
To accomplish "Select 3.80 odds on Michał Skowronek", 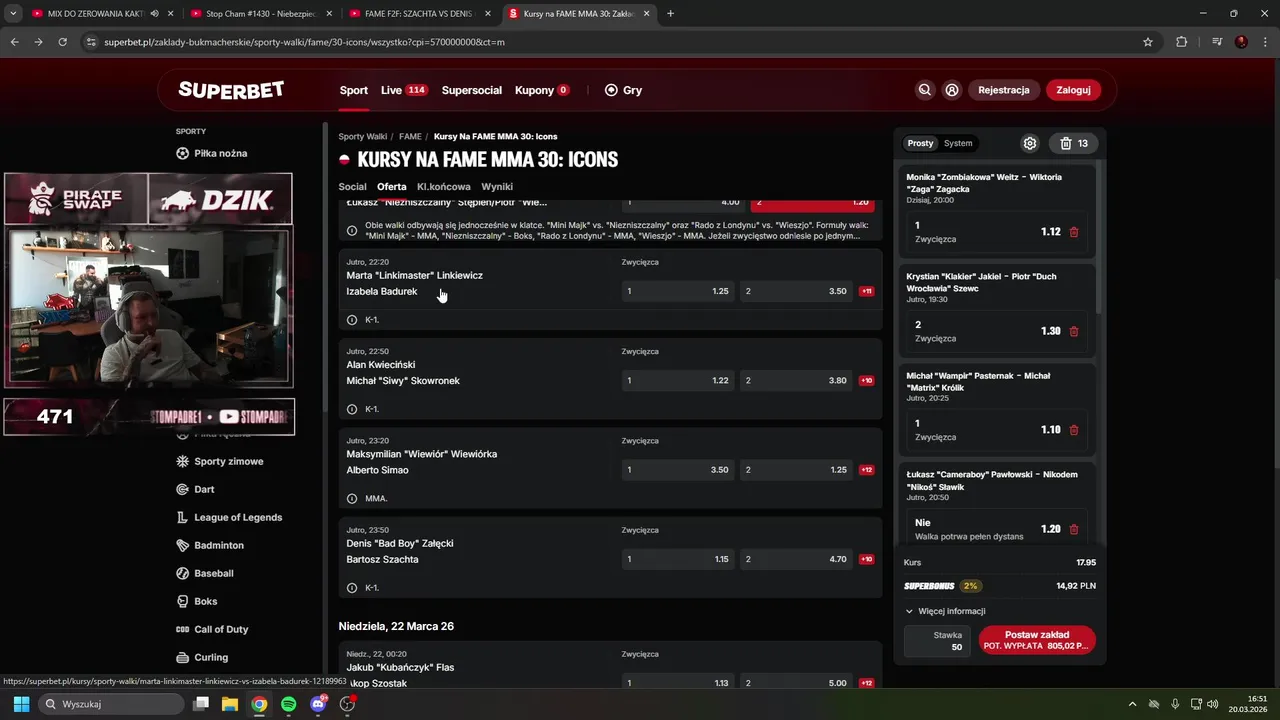I will (797, 380).
